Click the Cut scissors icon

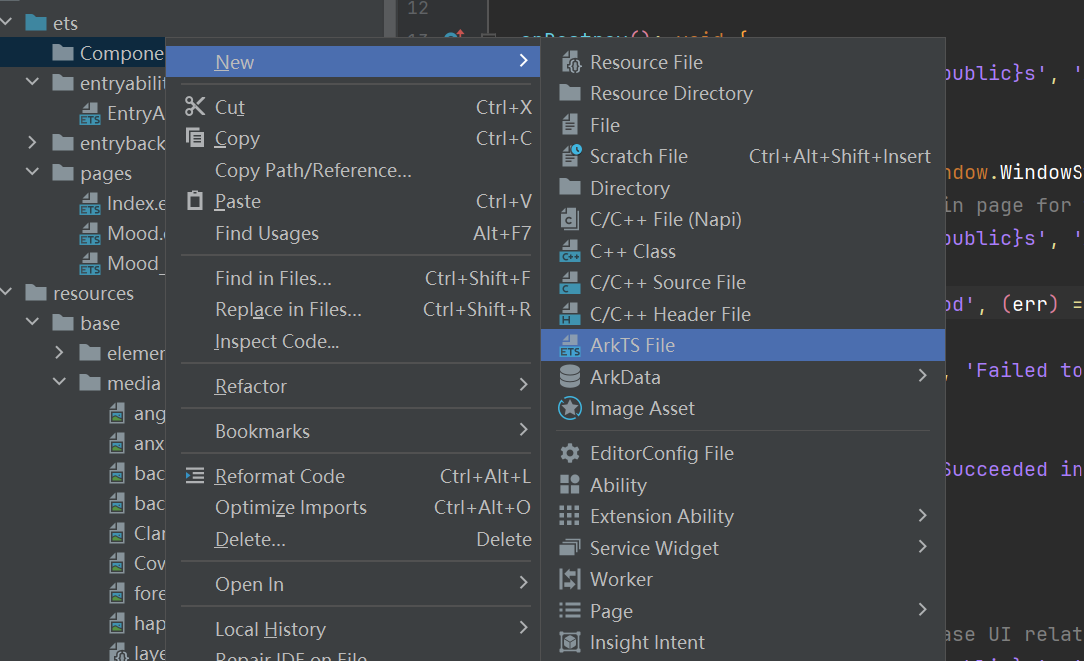(195, 106)
